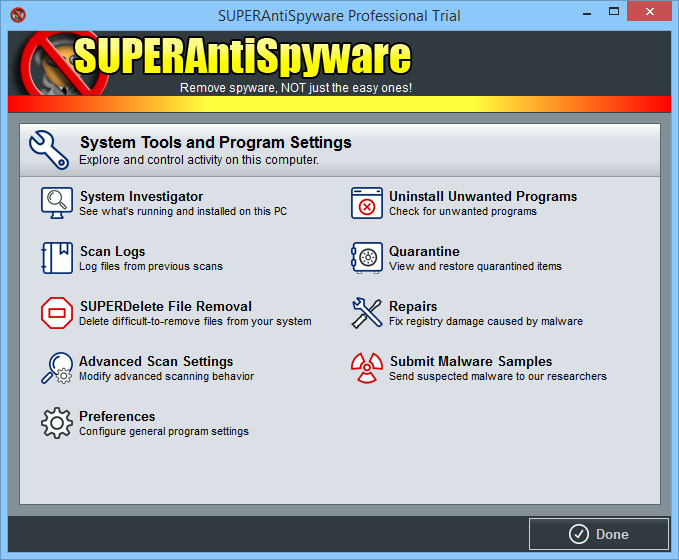Viewport: 679px width, 560px height.
Task: Click the Uninstall Unwanted Programs window icon
Action: (x=367, y=203)
